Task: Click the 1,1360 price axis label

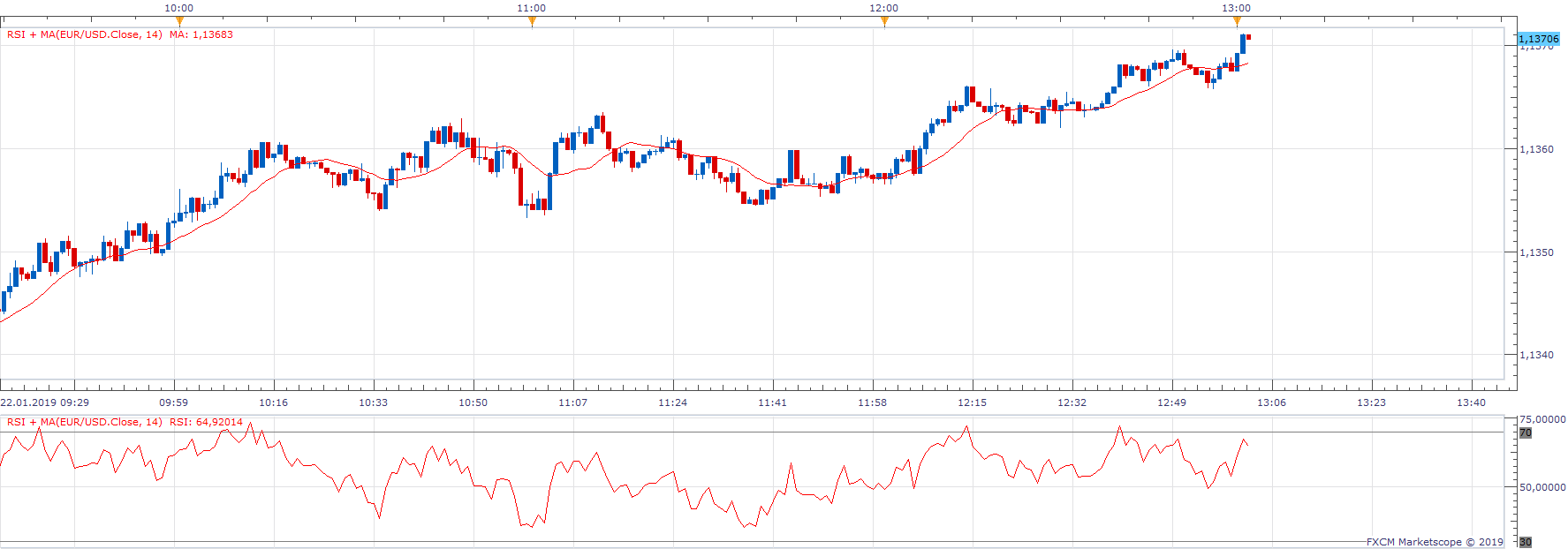Action: point(1536,149)
